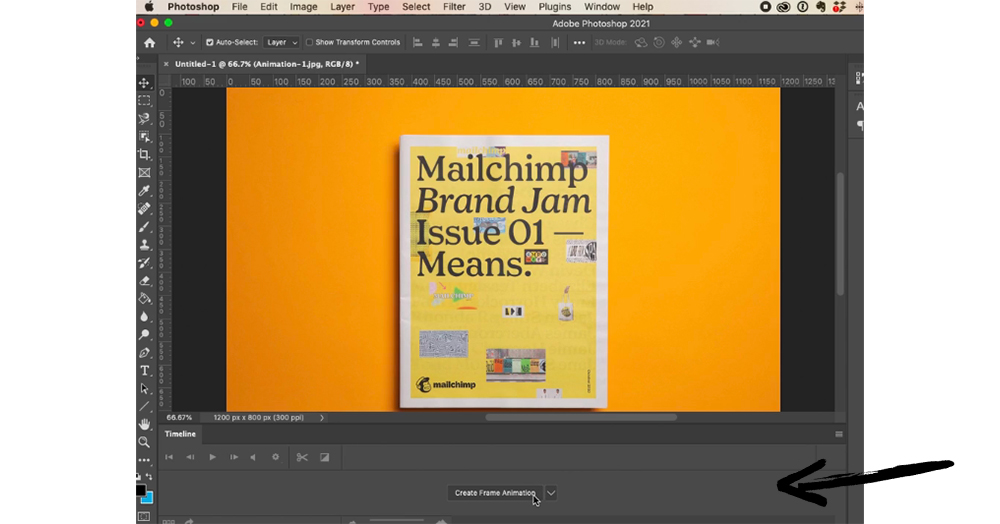Image resolution: width=1000 pixels, height=524 pixels.
Task: Select the Lasso tool
Action: (145, 119)
